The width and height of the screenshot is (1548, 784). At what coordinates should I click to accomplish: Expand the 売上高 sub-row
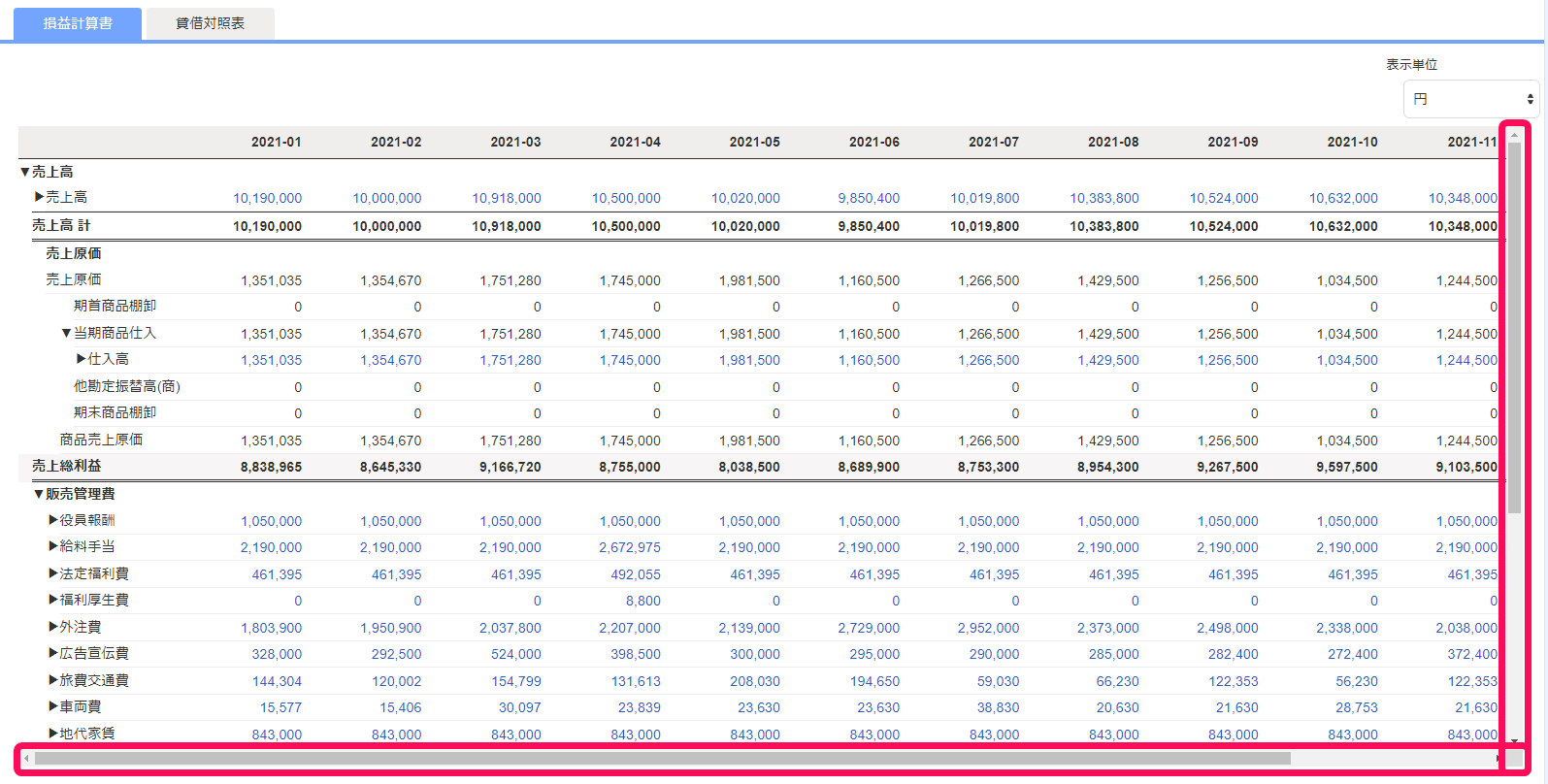coord(40,197)
